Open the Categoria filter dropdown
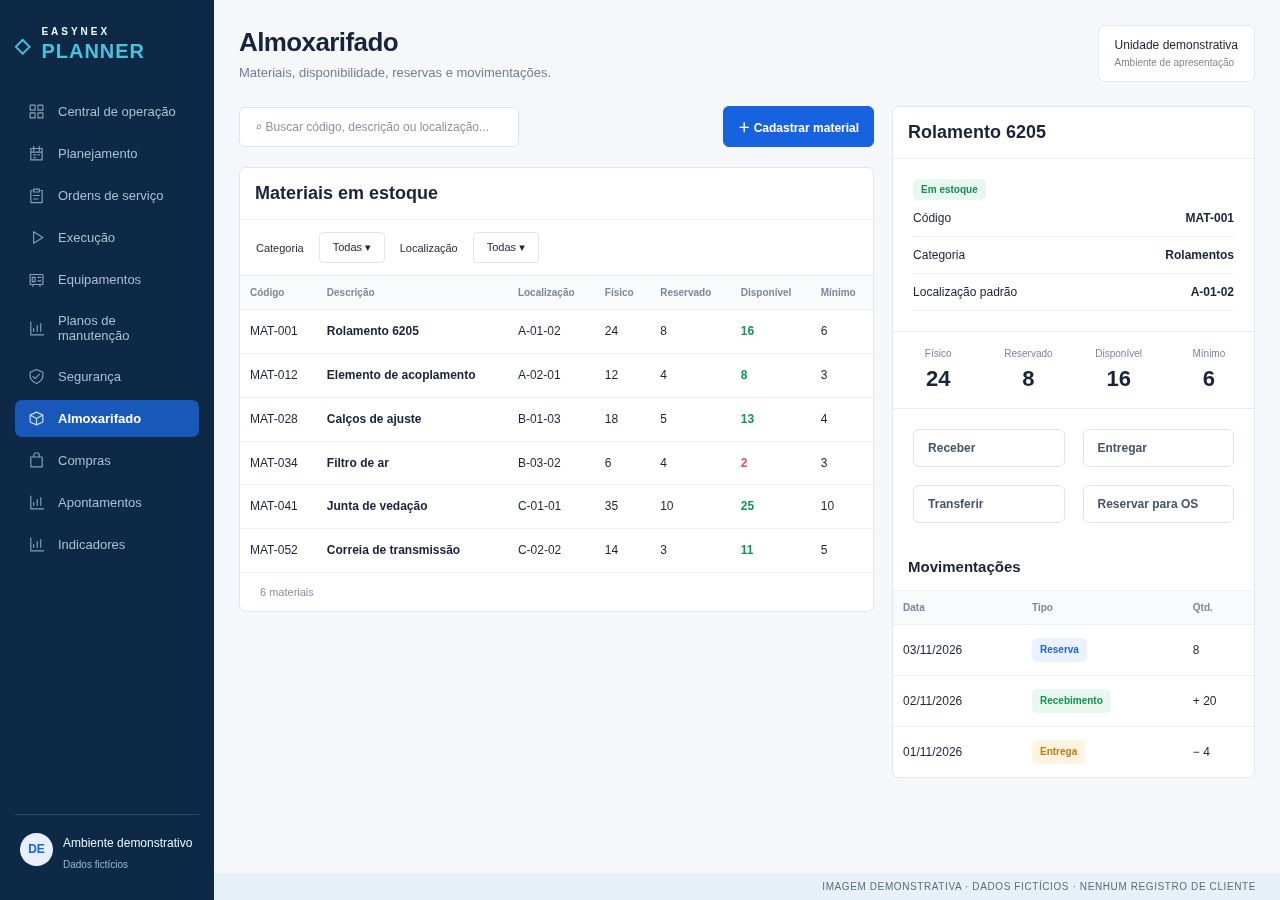 [x=352, y=247]
